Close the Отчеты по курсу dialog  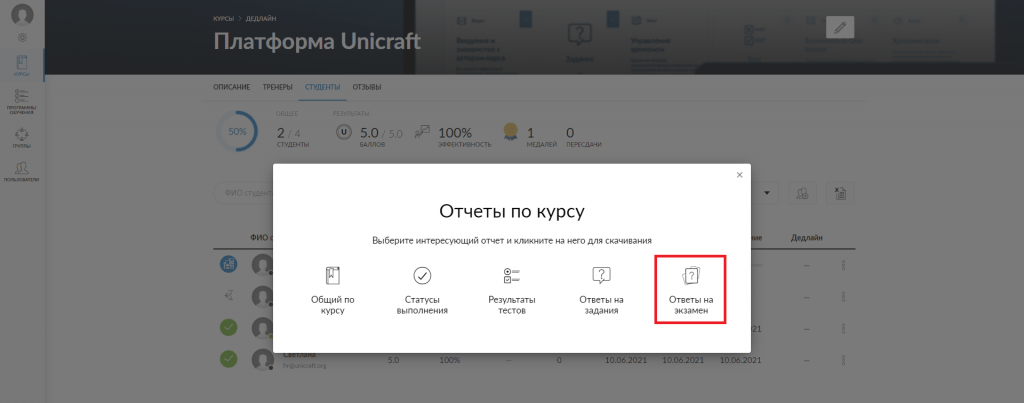(739, 175)
